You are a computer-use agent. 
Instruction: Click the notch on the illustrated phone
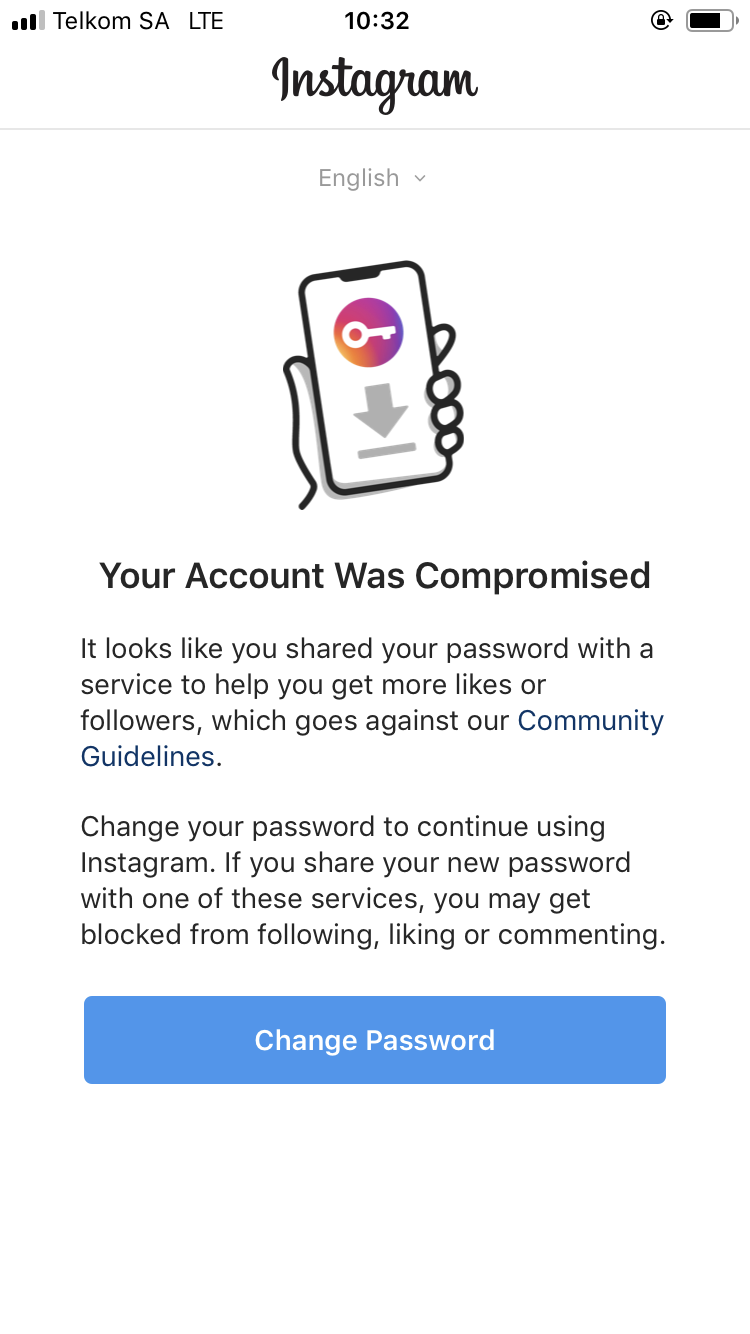coord(361,273)
